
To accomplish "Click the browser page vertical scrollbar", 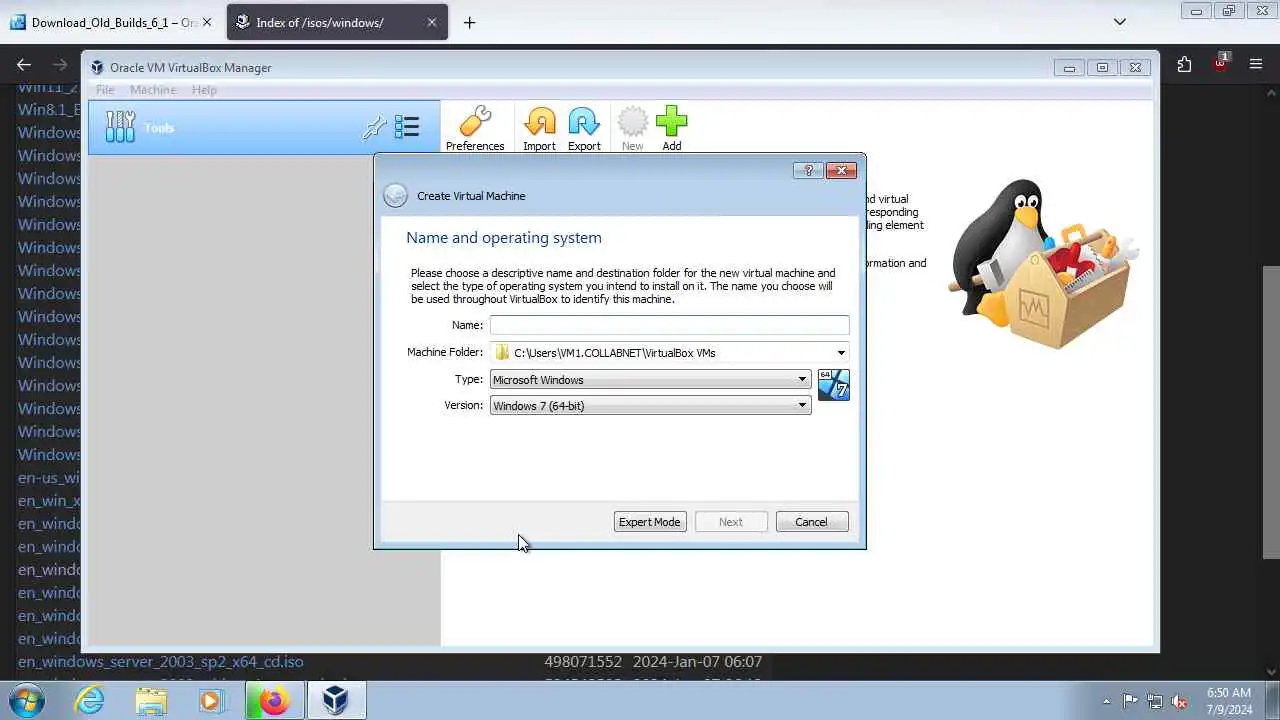I will click(x=1271, y=412).
